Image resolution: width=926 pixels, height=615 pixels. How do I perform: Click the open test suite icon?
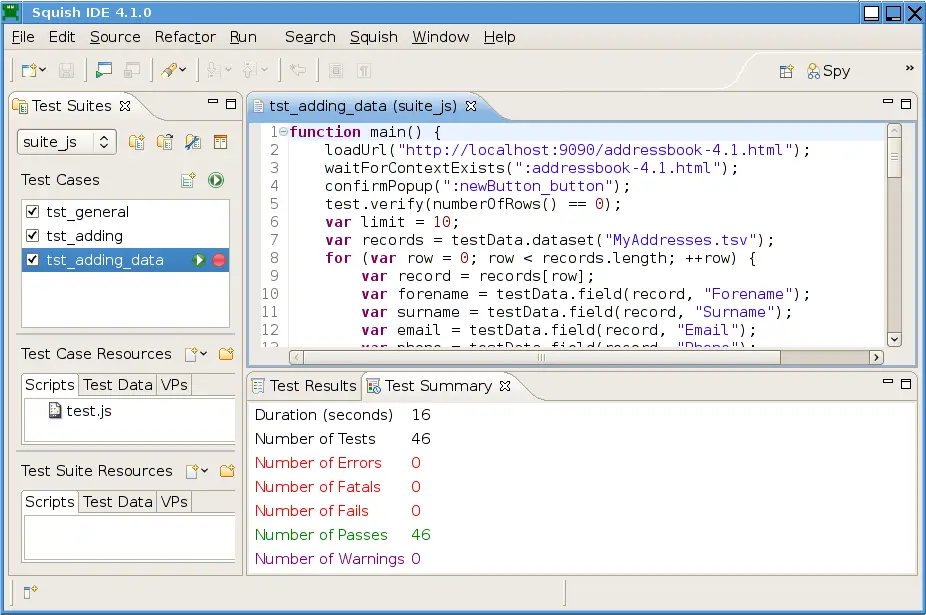tap(165, 142)
